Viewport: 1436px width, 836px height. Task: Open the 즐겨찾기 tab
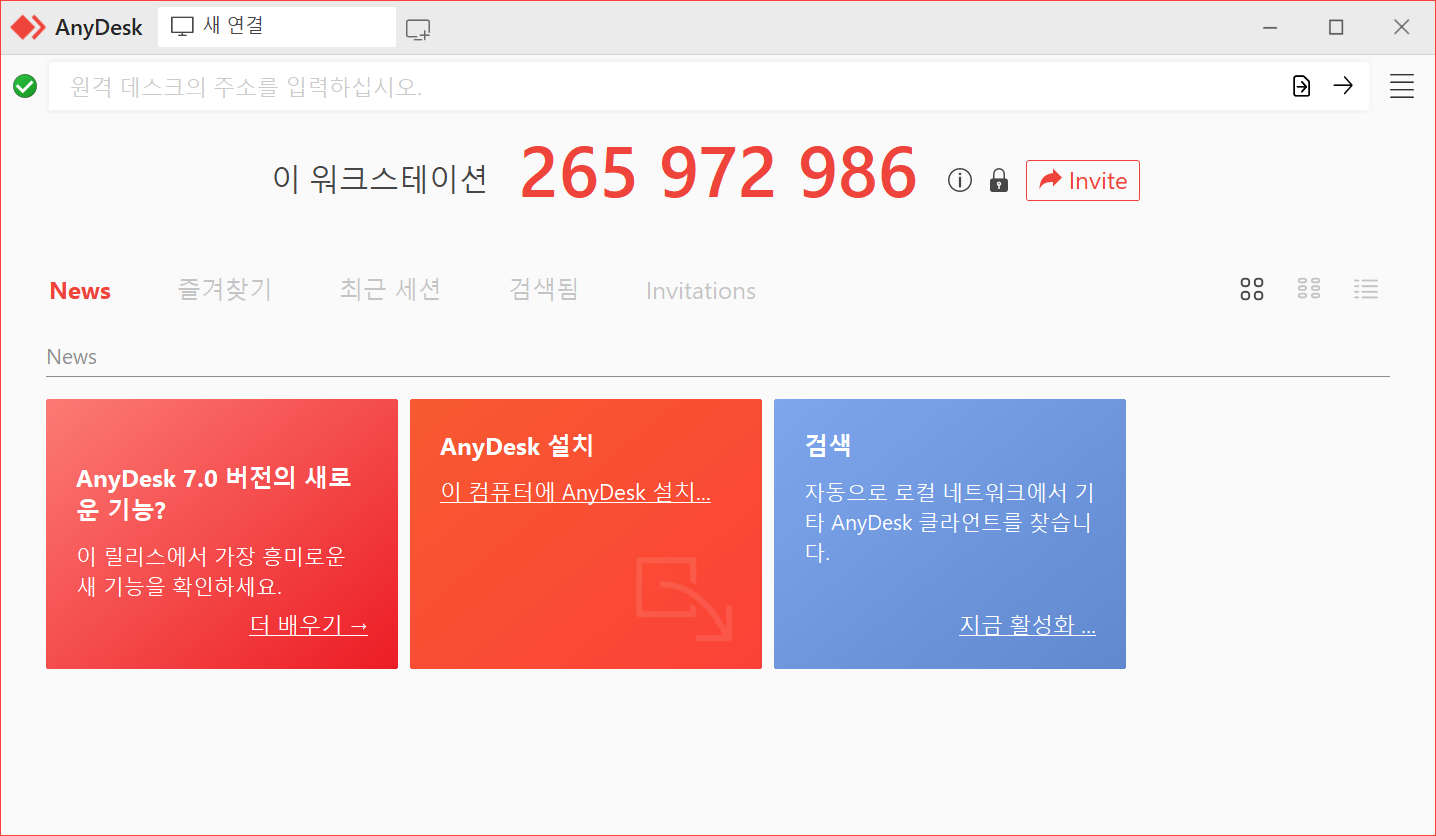tap(225, 290)
